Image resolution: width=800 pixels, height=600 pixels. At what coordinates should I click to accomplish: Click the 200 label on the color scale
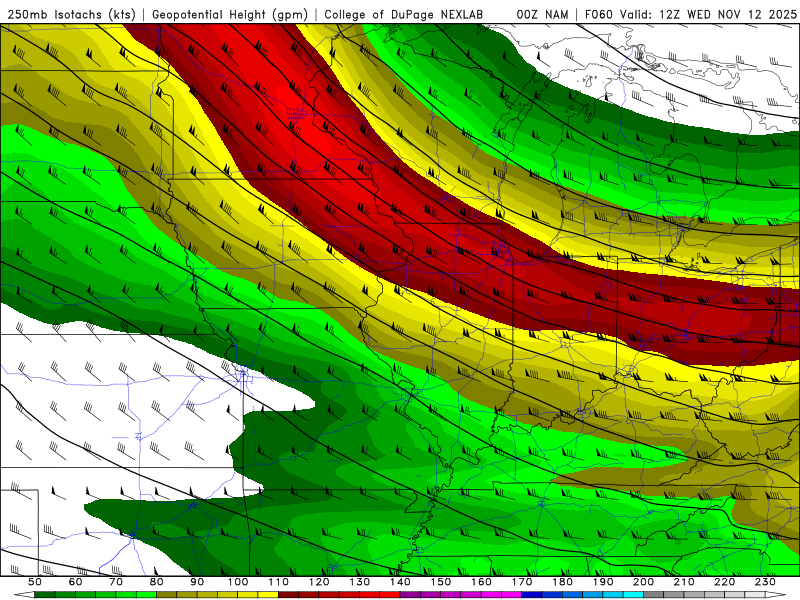(x=643, y=582)
